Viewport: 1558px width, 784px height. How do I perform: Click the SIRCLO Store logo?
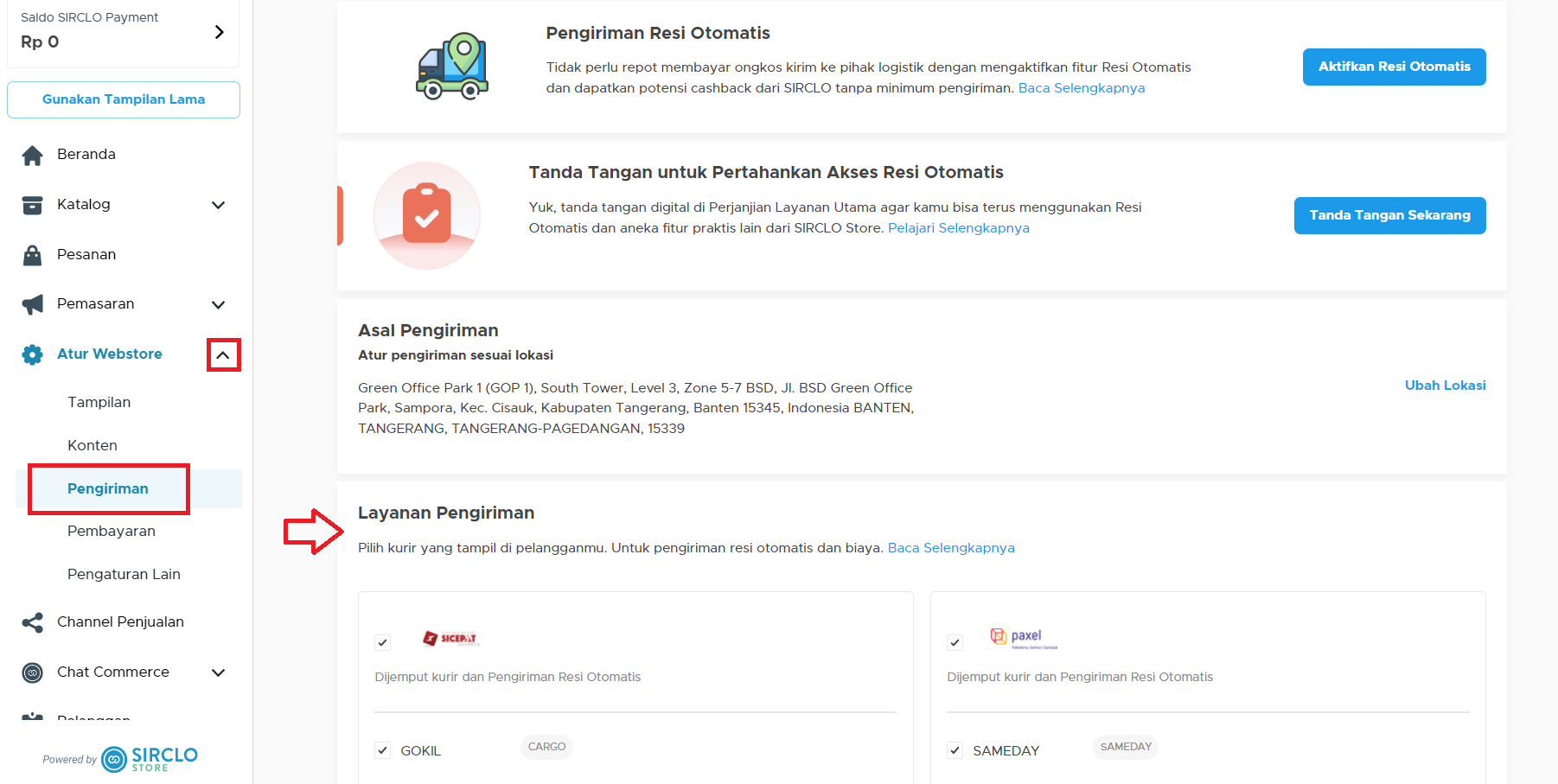pyautogui.click(x=149, y=759)
